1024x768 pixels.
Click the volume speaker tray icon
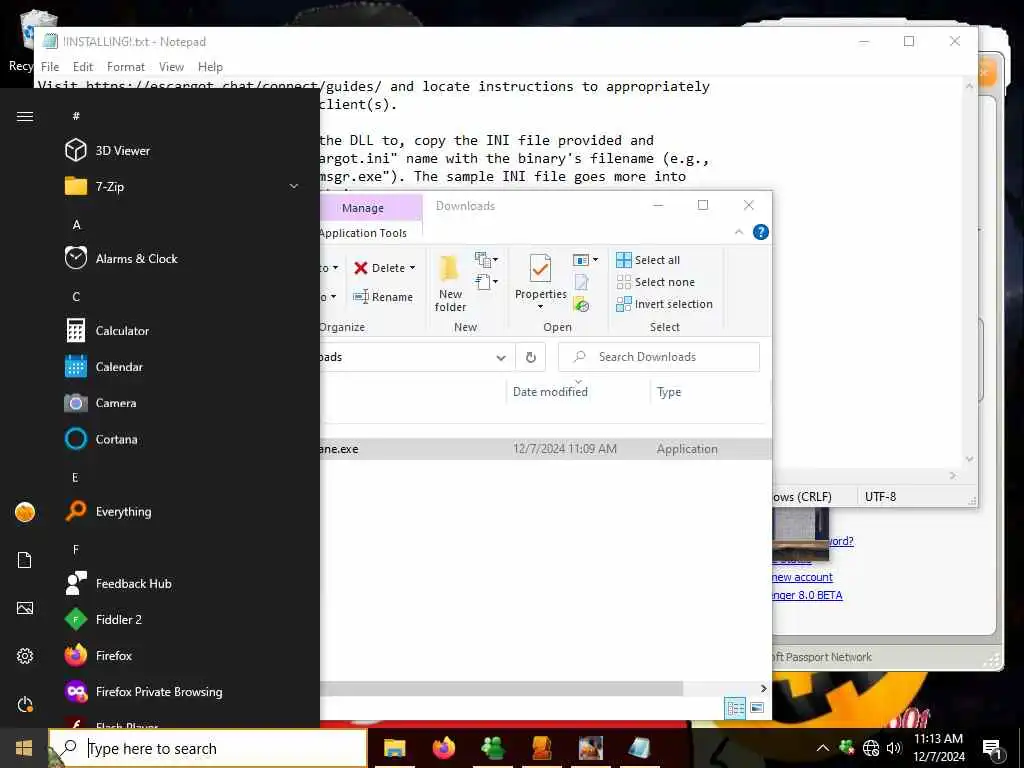(894, 748)
